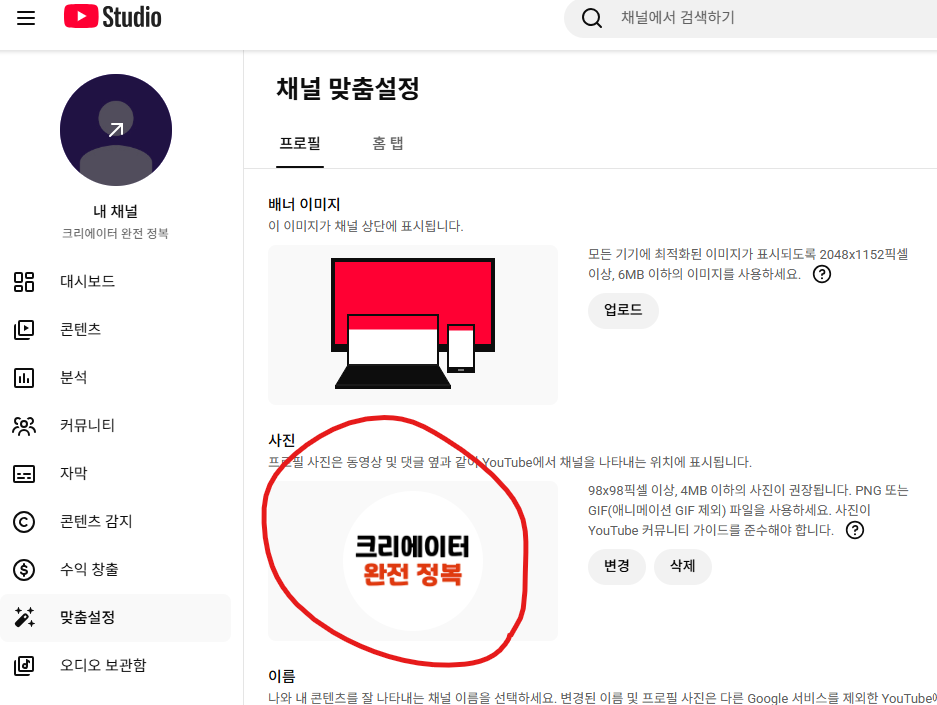Open 분석 (Analytics) via its chart icon
Viewport: 937px width, 705px height.
pyautogui.click(x=24, y=377)
